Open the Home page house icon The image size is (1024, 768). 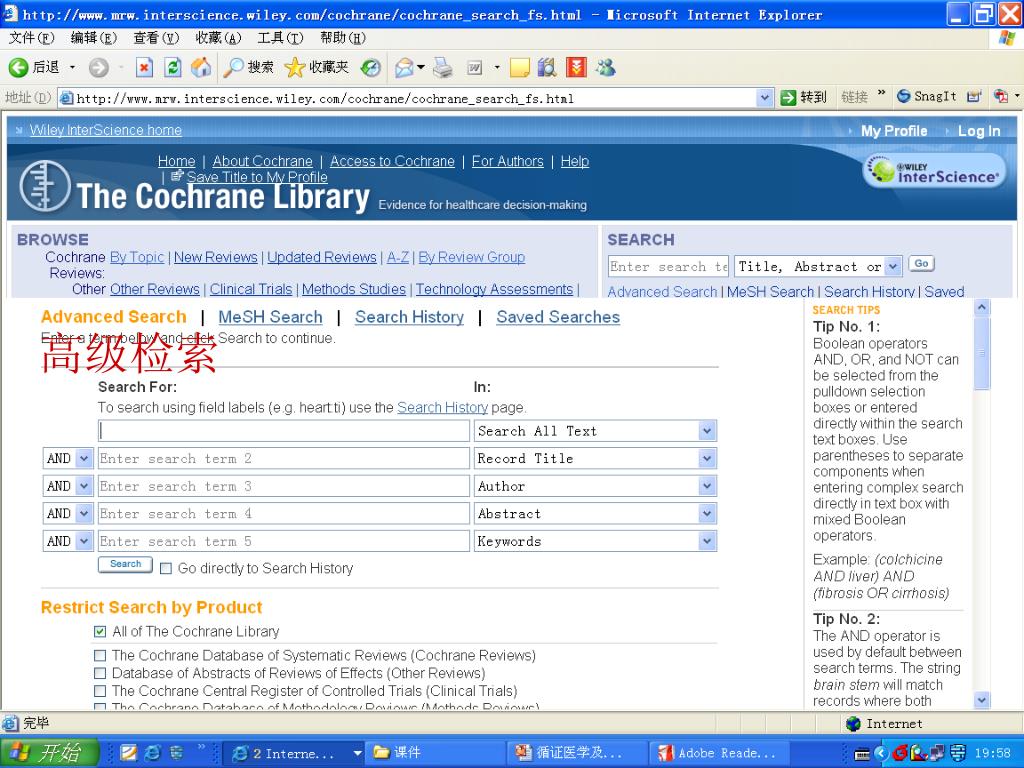coord(201,67)
